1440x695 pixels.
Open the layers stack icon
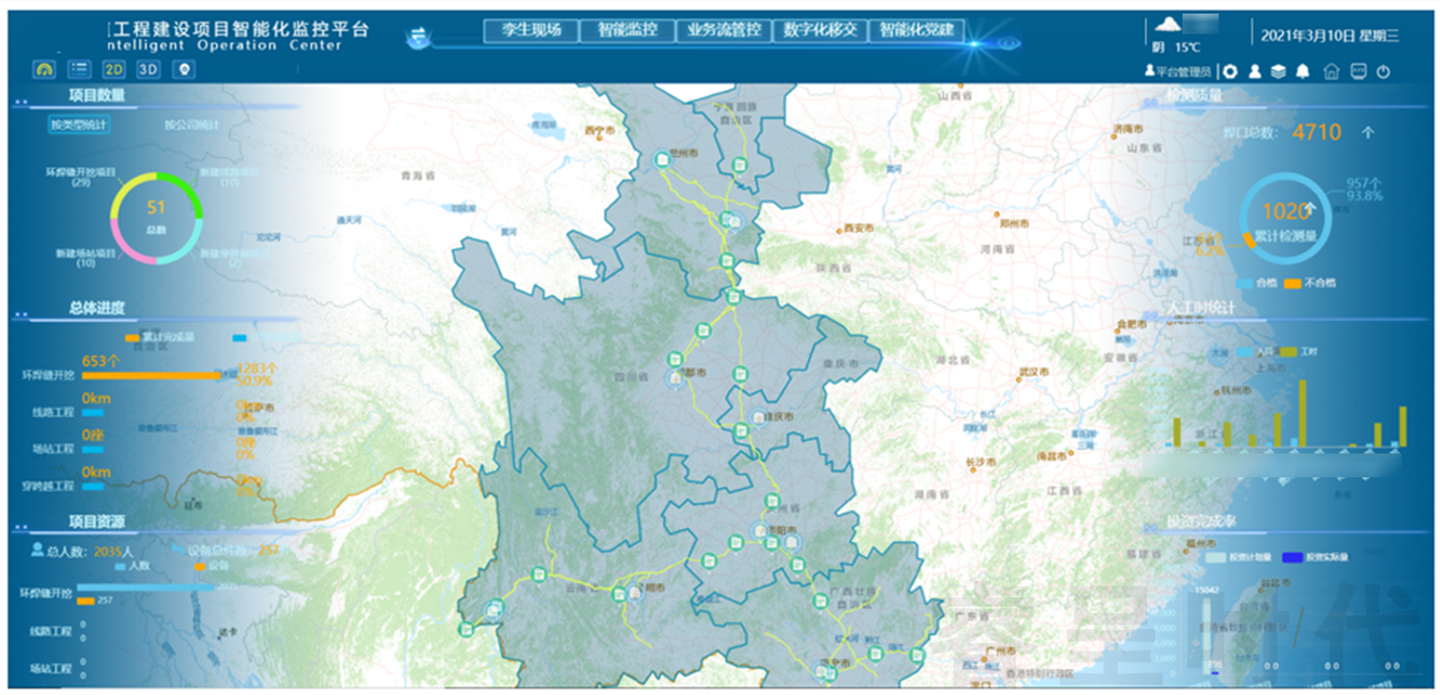coord(1278,71)
